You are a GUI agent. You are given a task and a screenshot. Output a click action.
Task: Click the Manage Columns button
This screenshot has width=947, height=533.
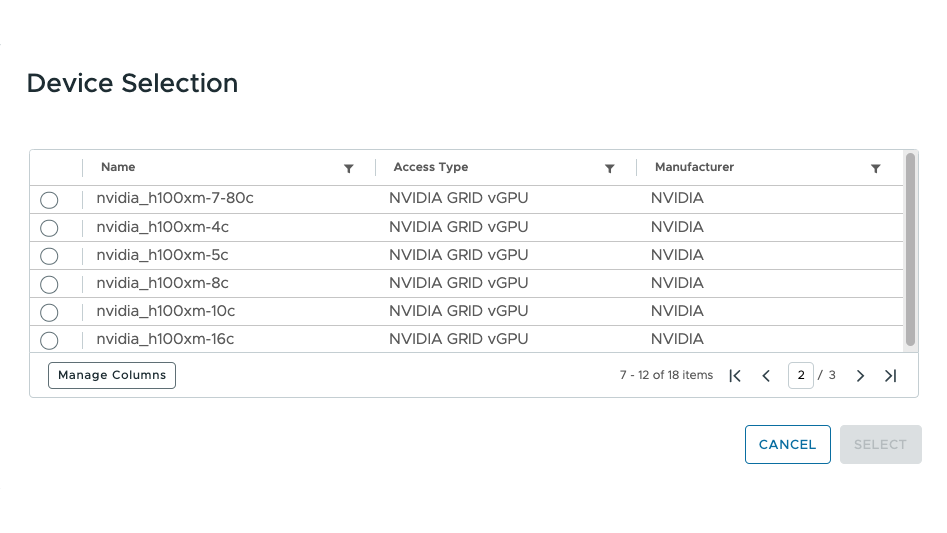(112, 375)
